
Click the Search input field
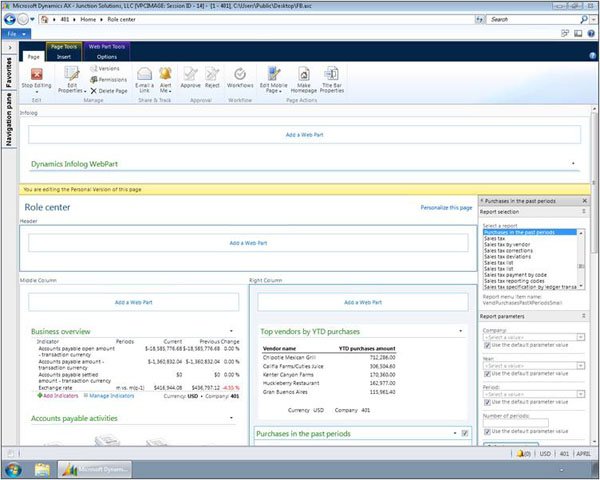point(533,19)
